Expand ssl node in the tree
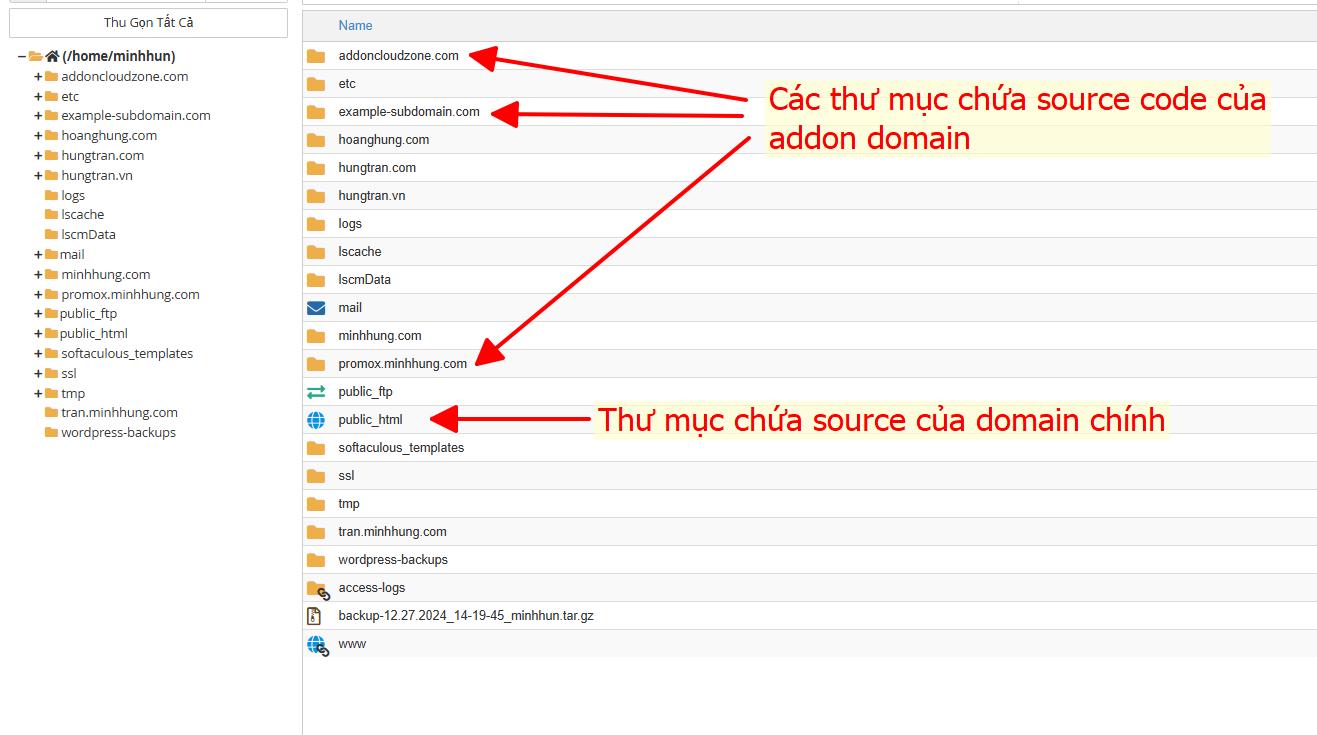Screen dimensions: 1317x735 tap(38, 374)
